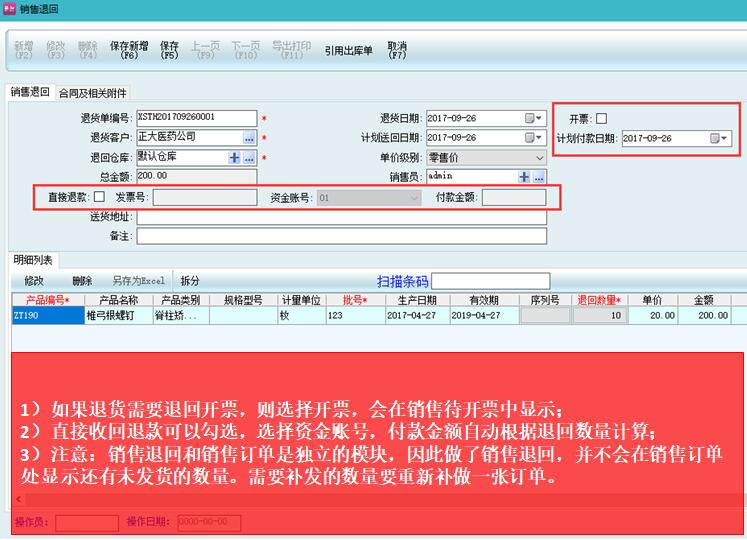Switch to the 合同及相关附件 tab
Screen dimensions: 747x540
[93, 93]
